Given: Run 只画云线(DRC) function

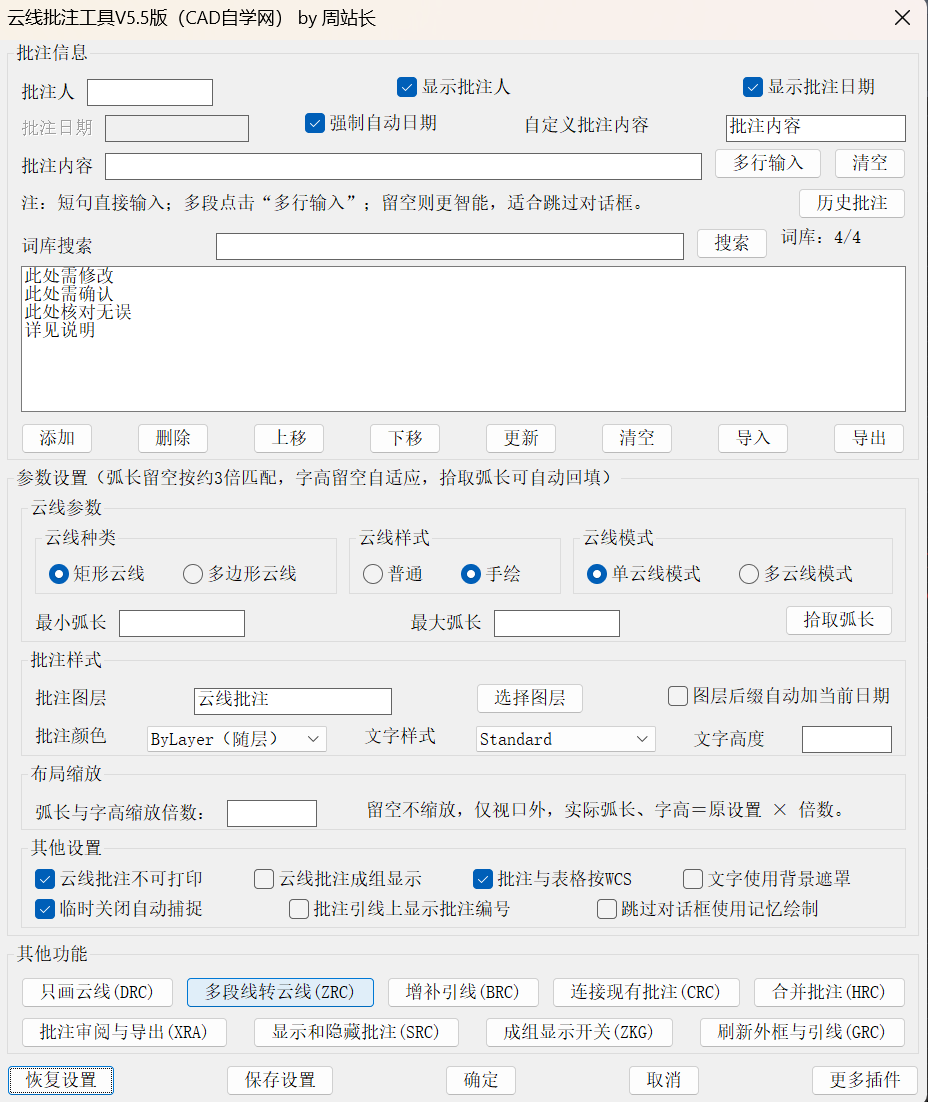Looking at the screenshot, I should click(97, 992).
